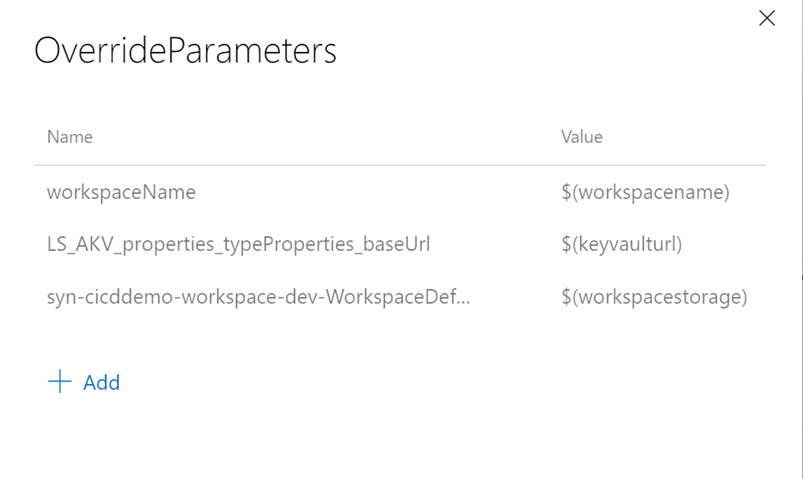This screenshot has width=803, height=479.
Task: Select the workspaceName parameter name field
Action: (121, 192)
